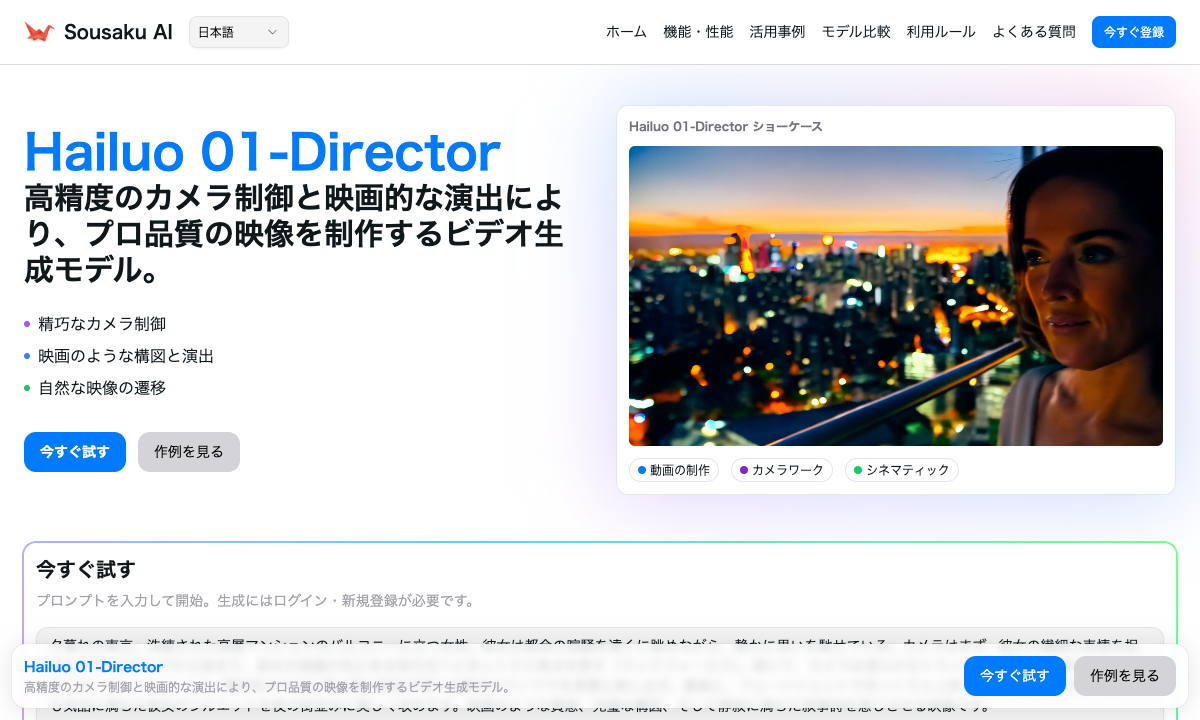
Task: Click the showcase video thumbnail
Action: pos(896,296)
